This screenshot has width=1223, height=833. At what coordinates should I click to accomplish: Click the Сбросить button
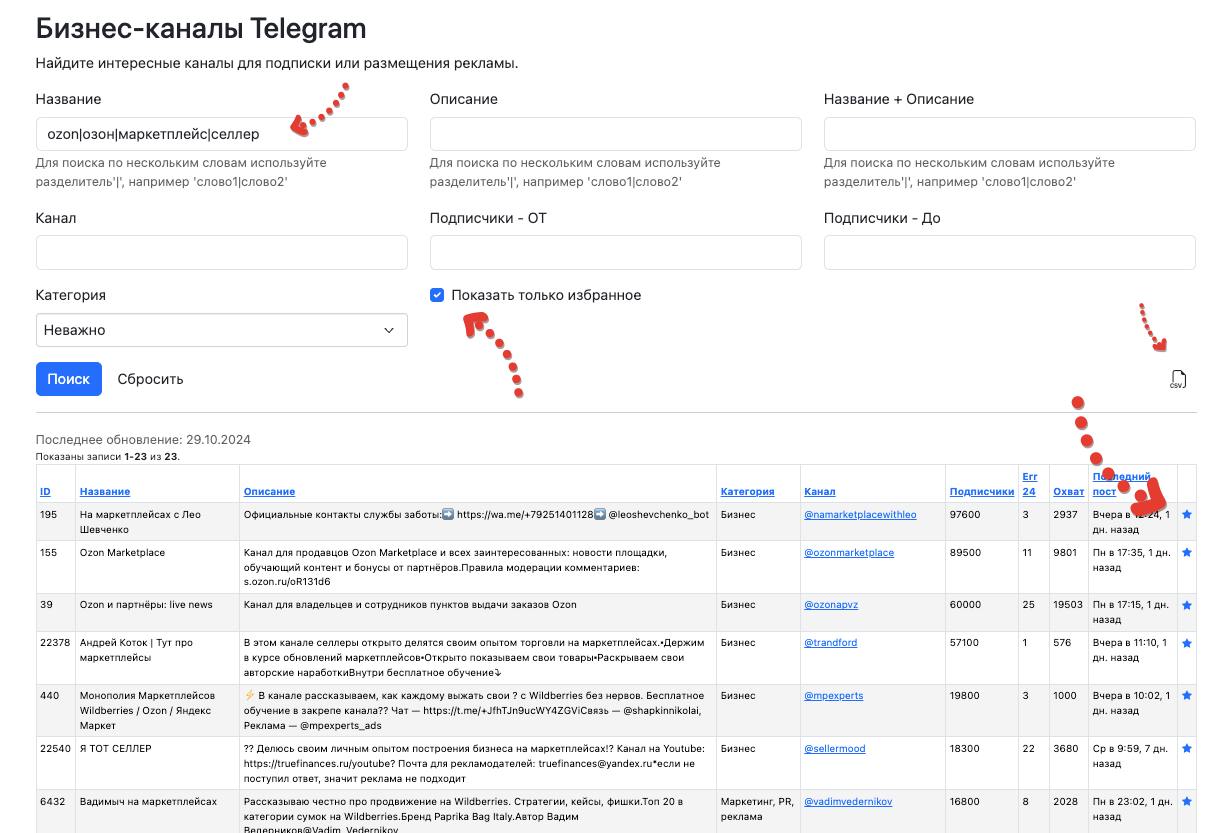click(153, 378)
